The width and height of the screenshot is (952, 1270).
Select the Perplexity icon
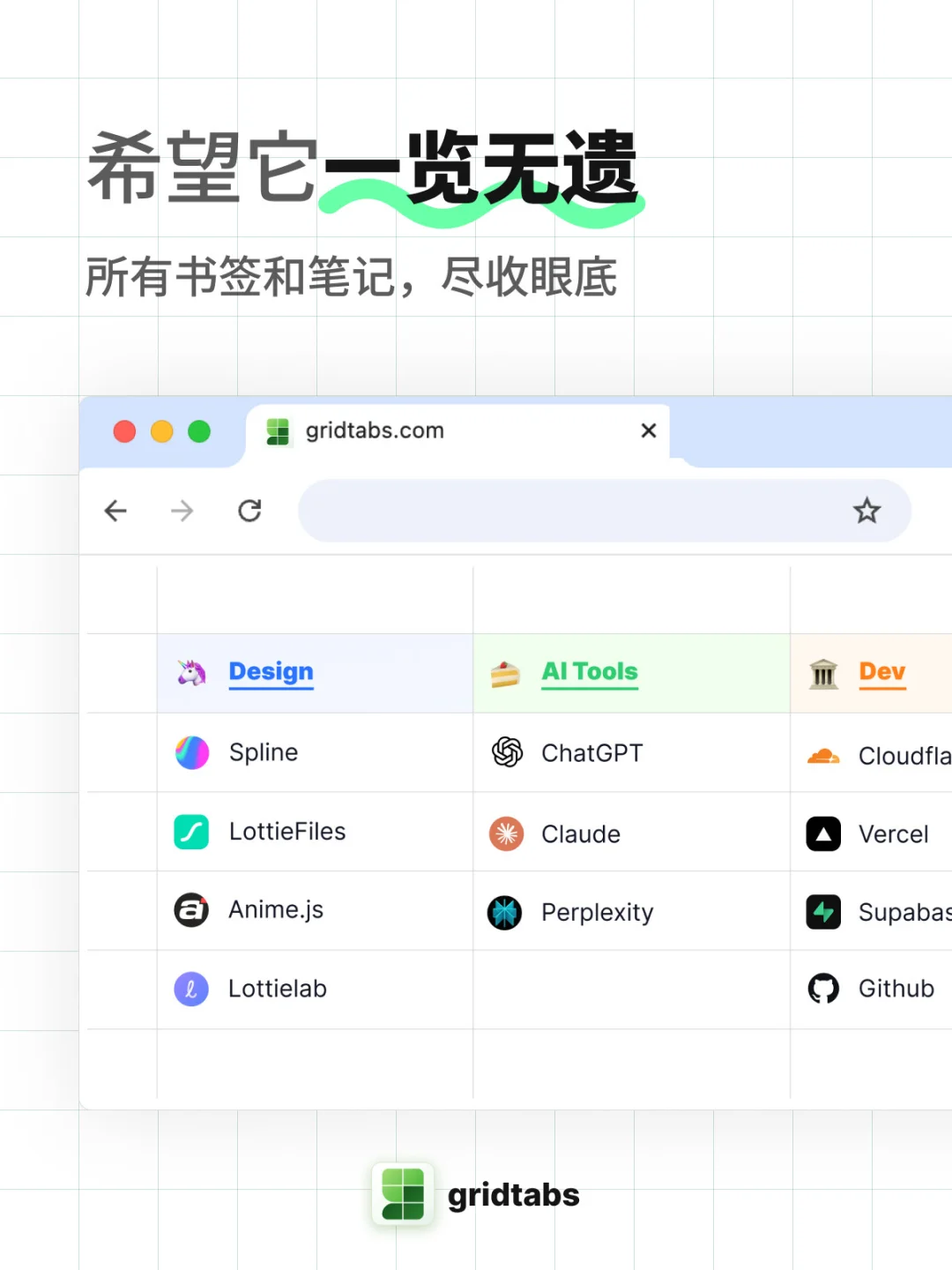point(505,912)
